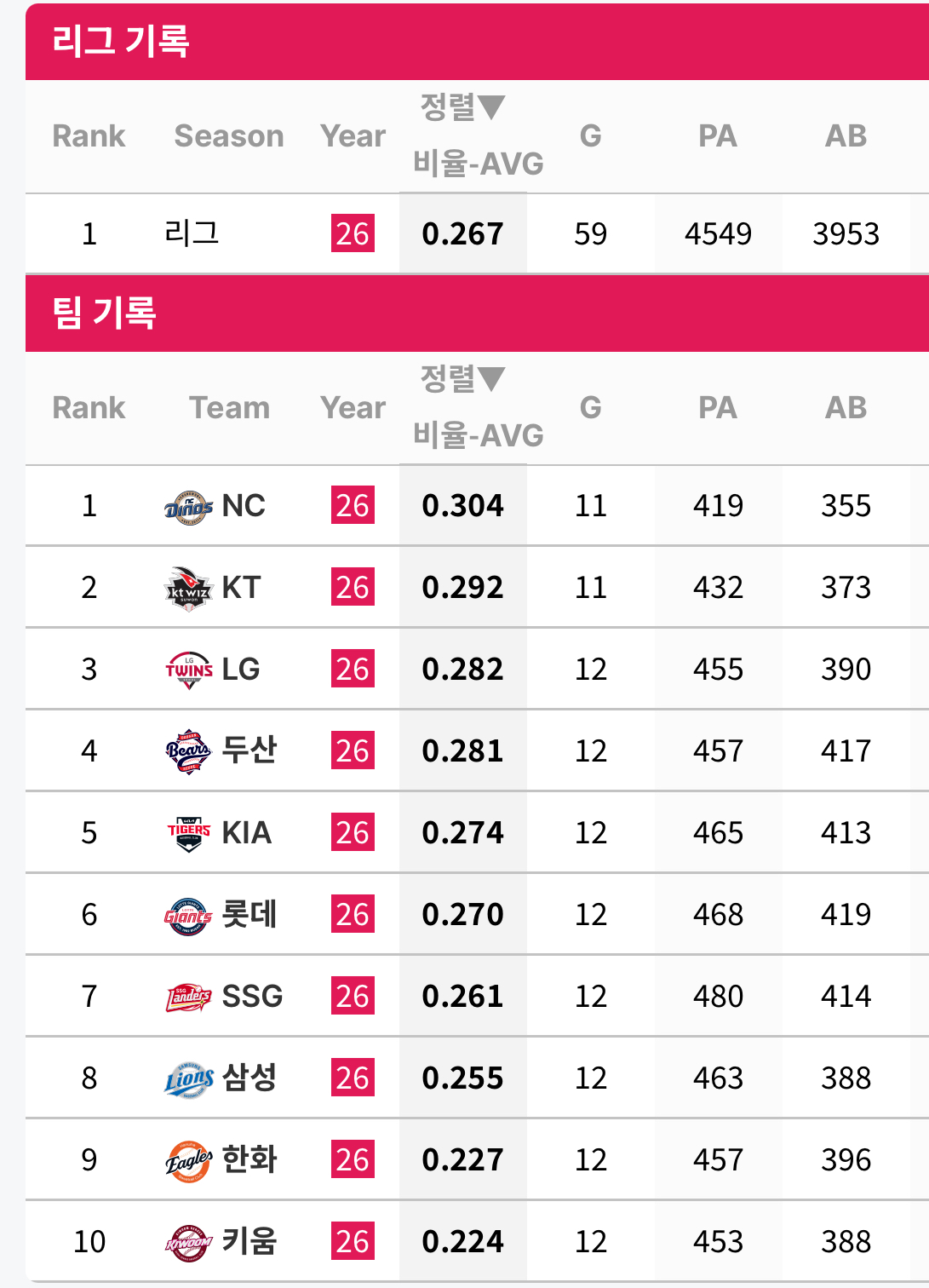Sort the team table by the PA column
This screenshot has height=1288, width=929.
tap(718, 408)
